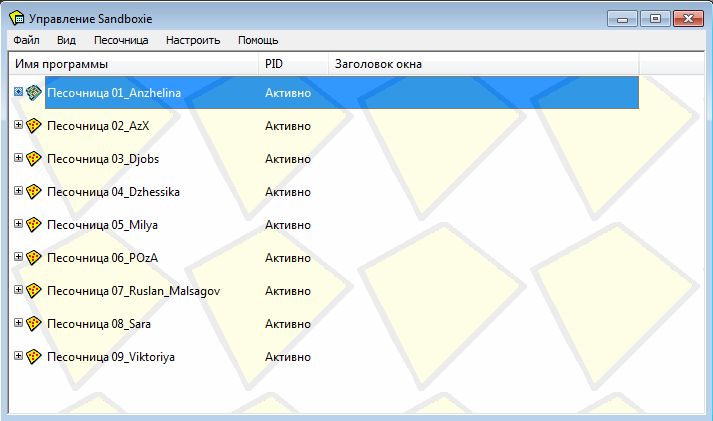The width and height of the screenshot is (713, 421).
Task: Expand the Песочница 04_Dzhessika tree node
Action: pyautogui.click(x=18, y=191)
